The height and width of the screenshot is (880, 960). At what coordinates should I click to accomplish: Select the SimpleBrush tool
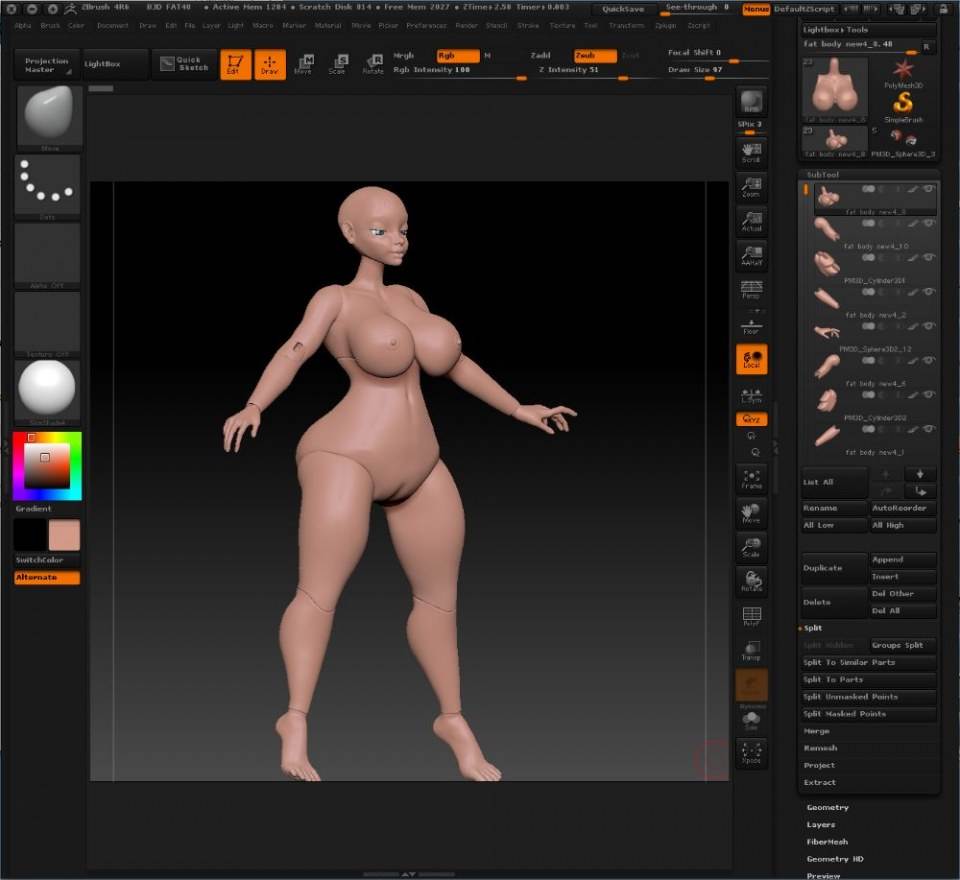[x=903, y=107]
